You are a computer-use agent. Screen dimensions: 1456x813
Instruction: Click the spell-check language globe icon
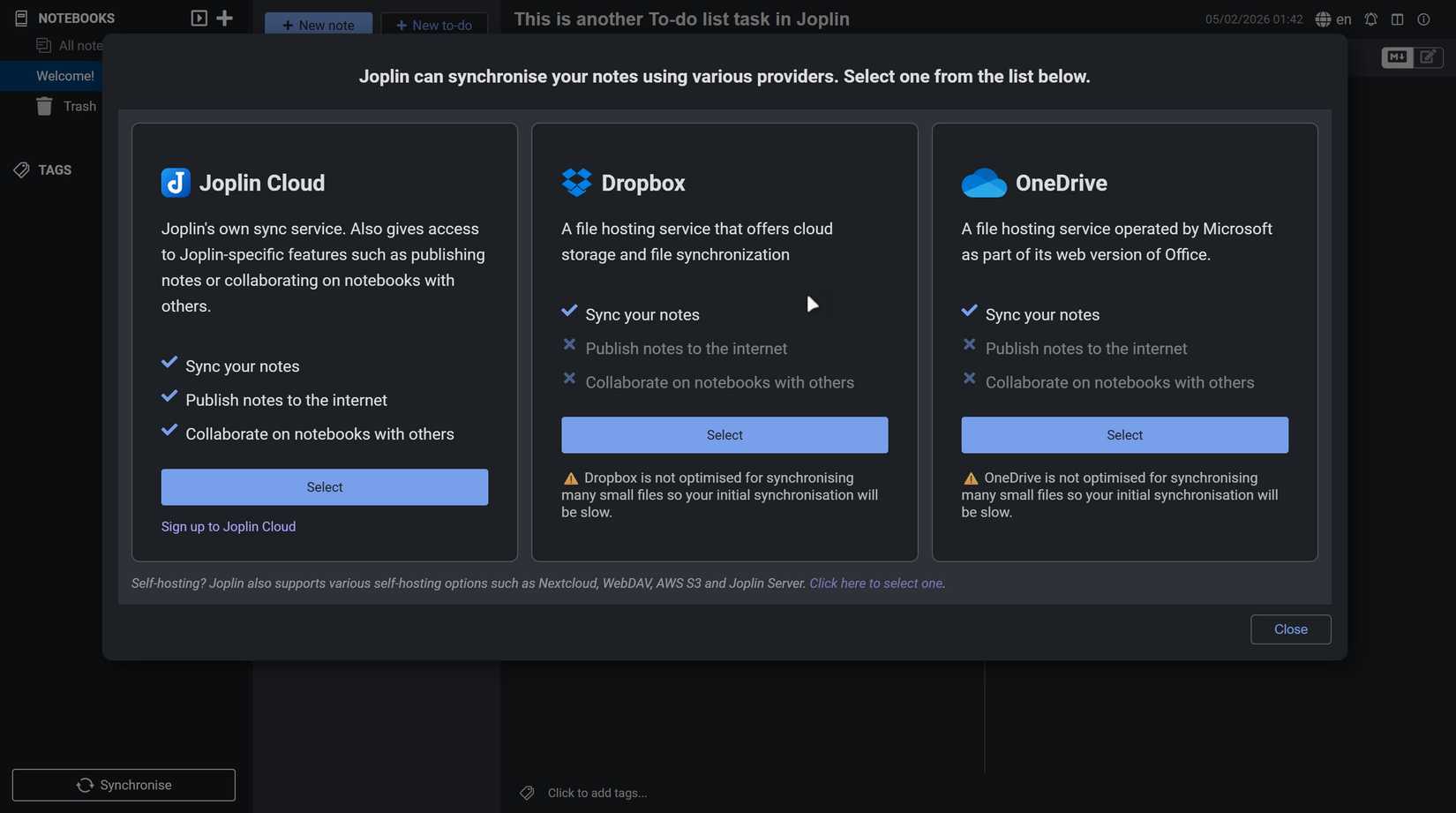1323,19
